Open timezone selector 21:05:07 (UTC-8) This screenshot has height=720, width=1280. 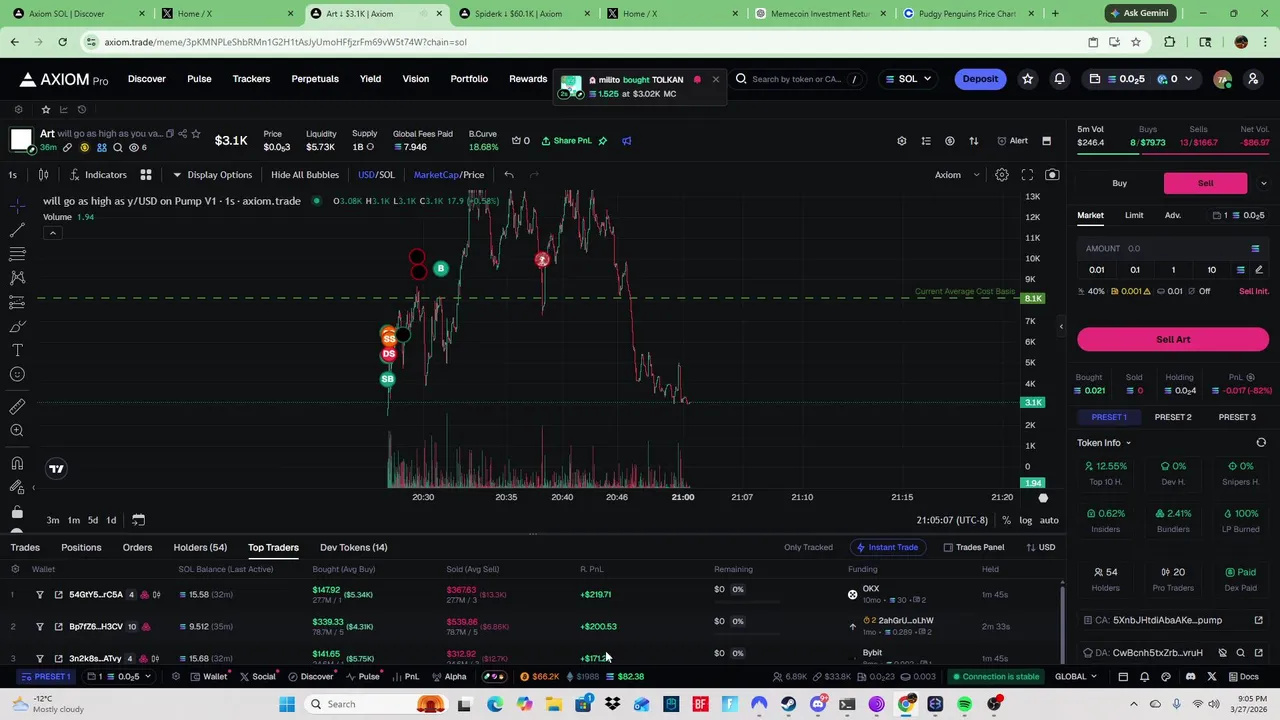click(952, 520)
